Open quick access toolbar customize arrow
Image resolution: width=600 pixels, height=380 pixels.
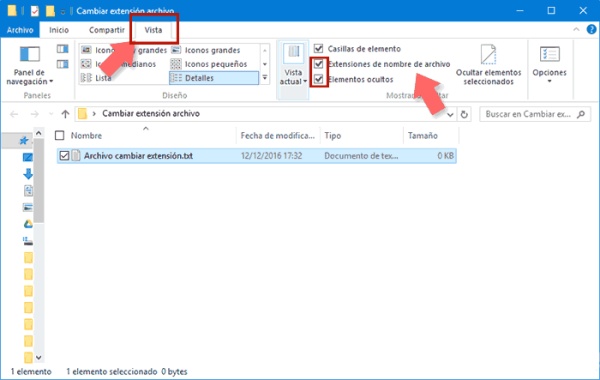(x=63, y=12)
